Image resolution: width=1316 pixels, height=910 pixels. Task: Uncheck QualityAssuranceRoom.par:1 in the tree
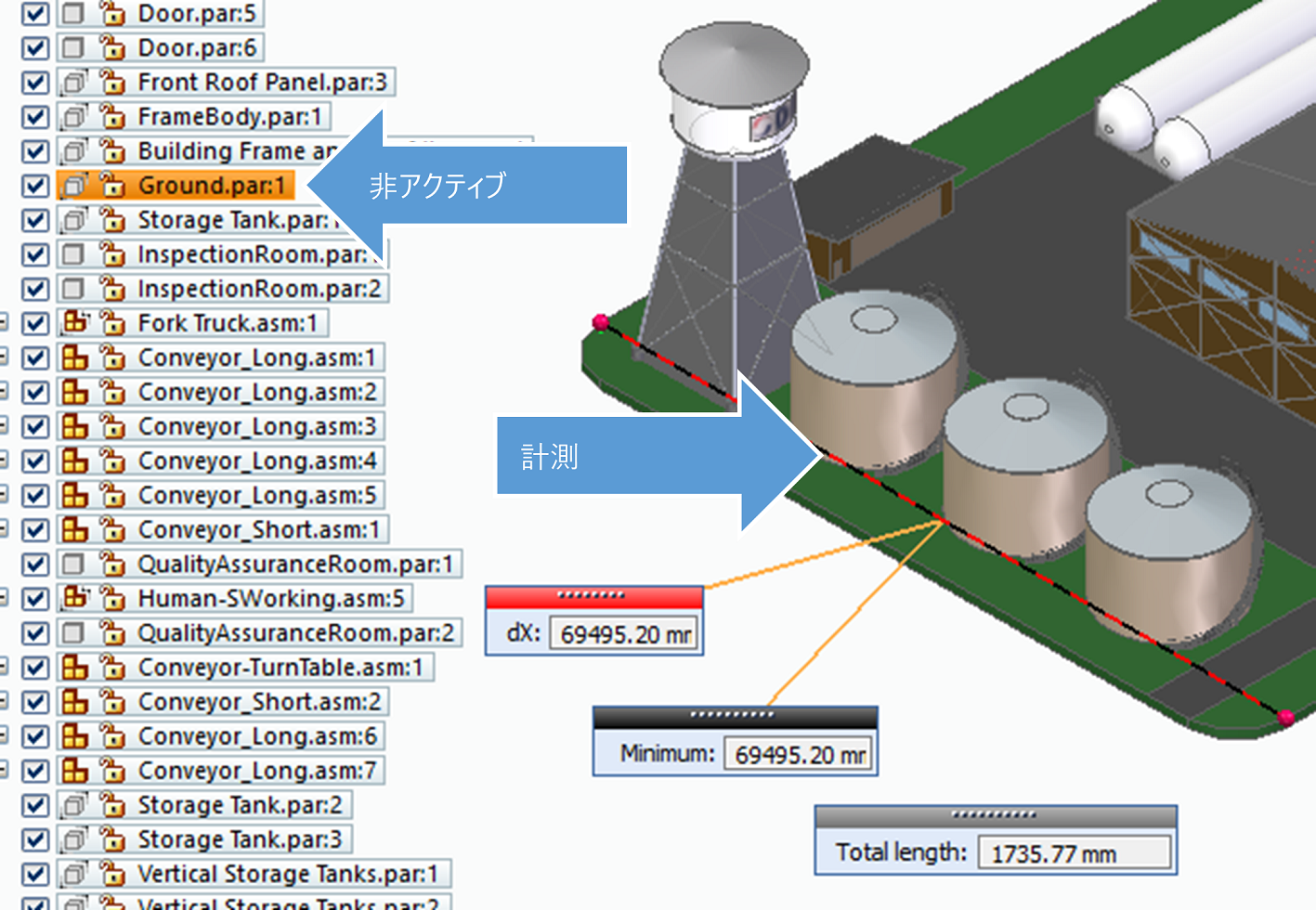[34, 564]
